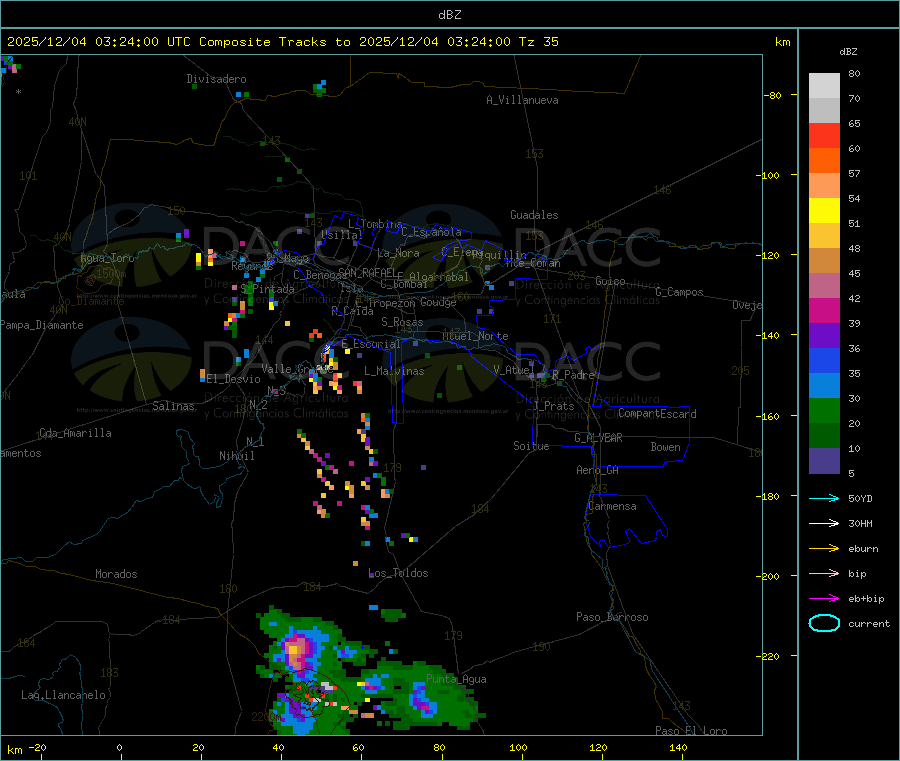The width and height of the screenshot is (900, 761).
Task: Click the Salinas place label
Action: coord(173,406)
